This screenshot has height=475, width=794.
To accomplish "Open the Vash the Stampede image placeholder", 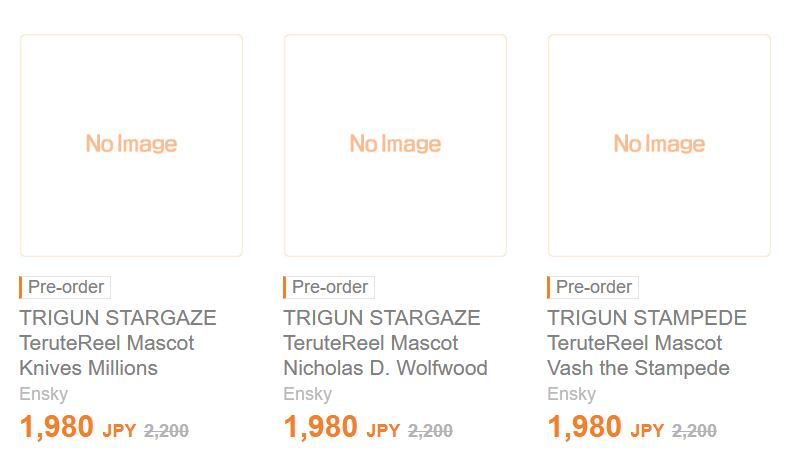I will pos(659,146).
